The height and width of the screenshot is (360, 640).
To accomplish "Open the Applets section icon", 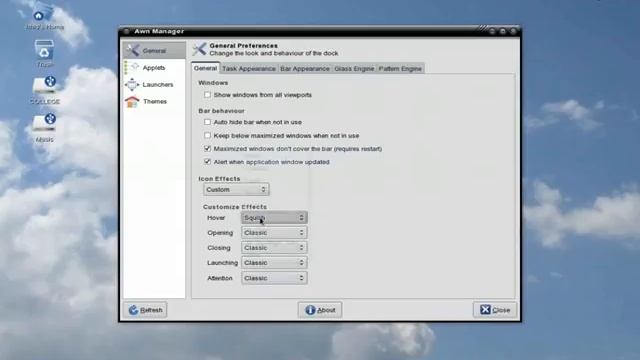I will point(132,67).
